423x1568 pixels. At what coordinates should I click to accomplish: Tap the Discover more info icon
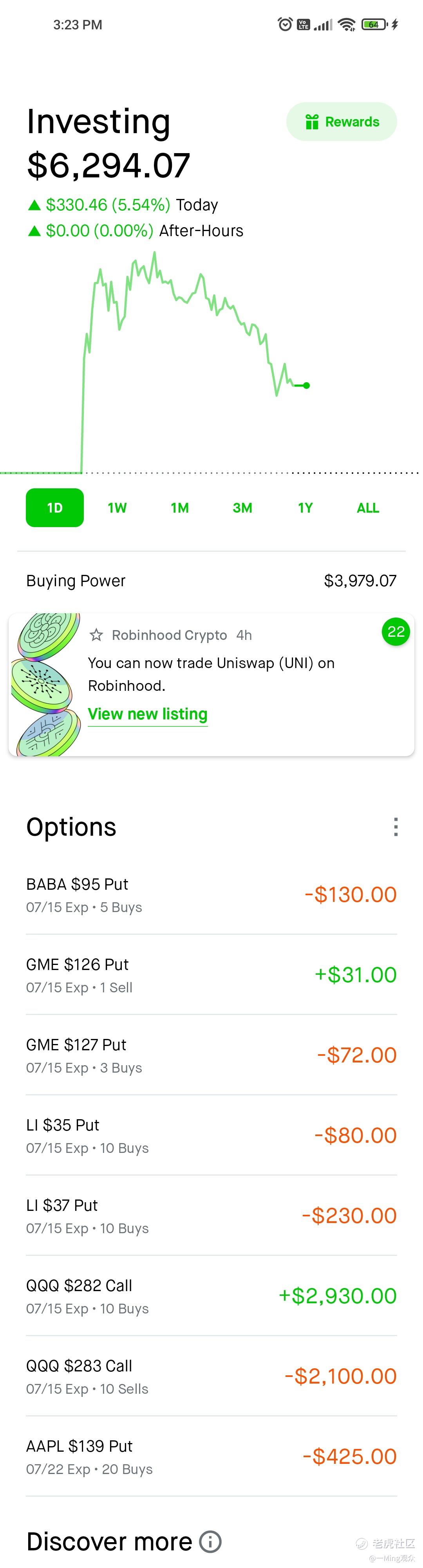[211, 1541]
